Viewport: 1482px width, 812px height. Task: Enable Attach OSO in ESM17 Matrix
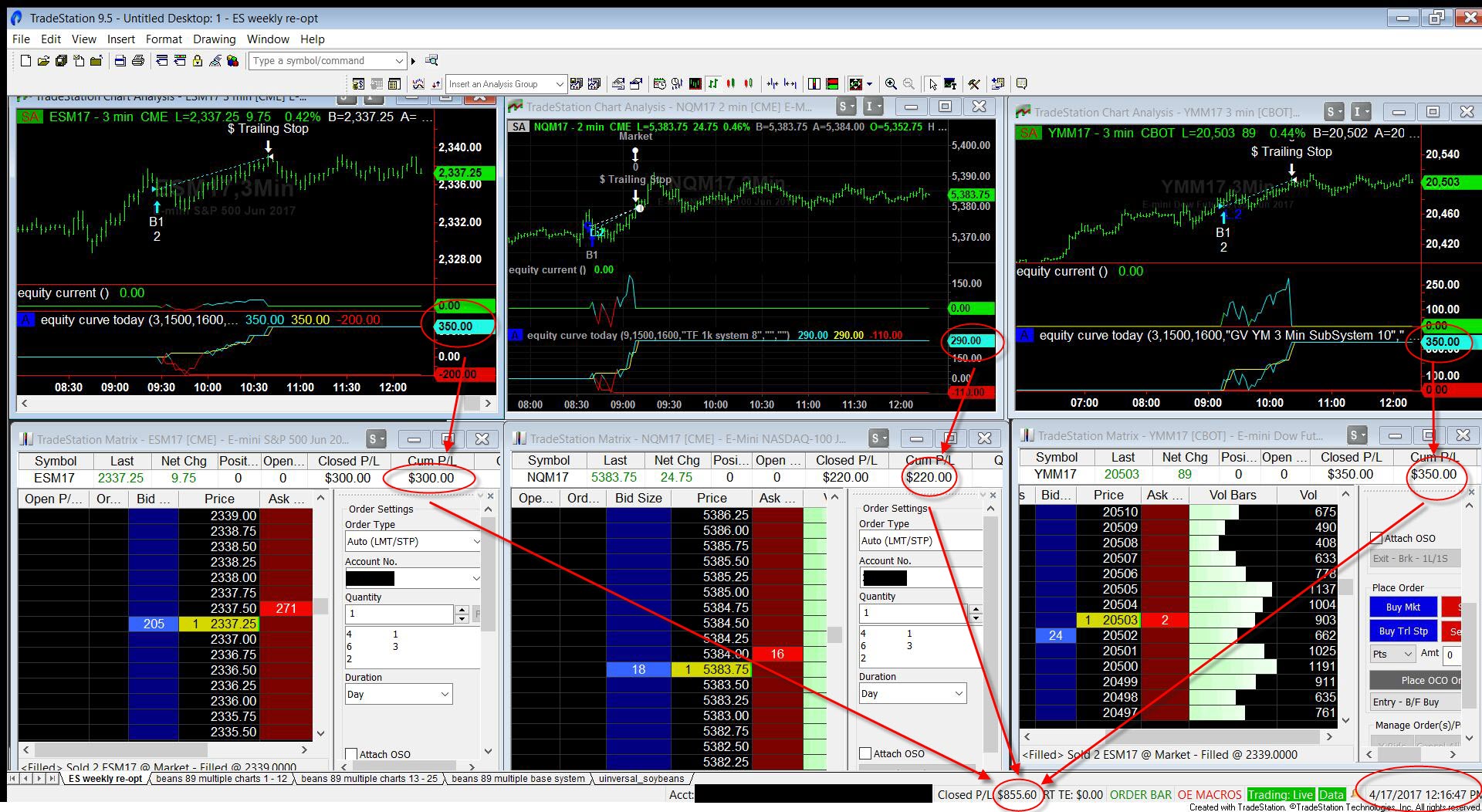click(351, 754)
